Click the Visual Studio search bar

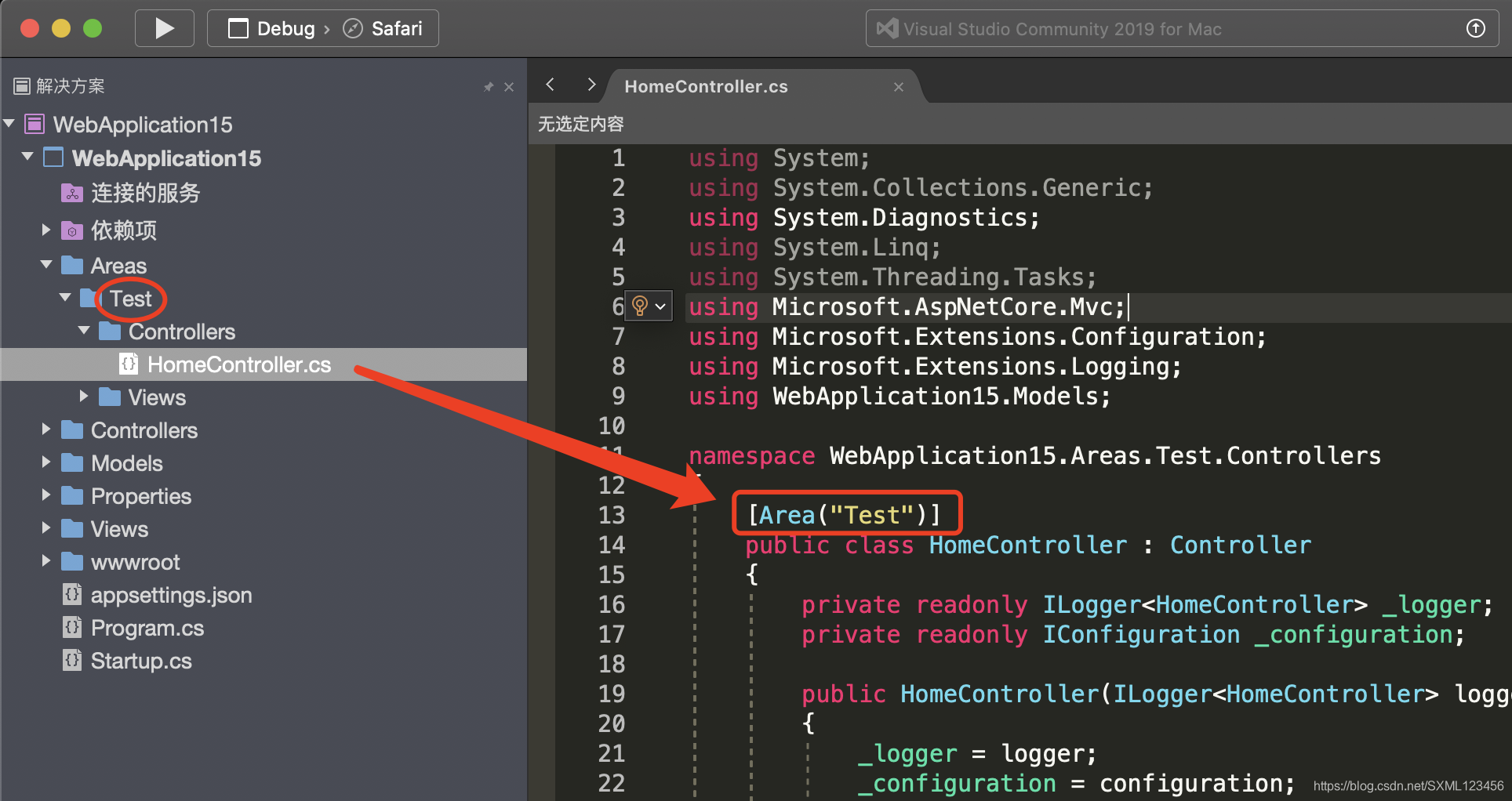click(x=1182, y=29)
